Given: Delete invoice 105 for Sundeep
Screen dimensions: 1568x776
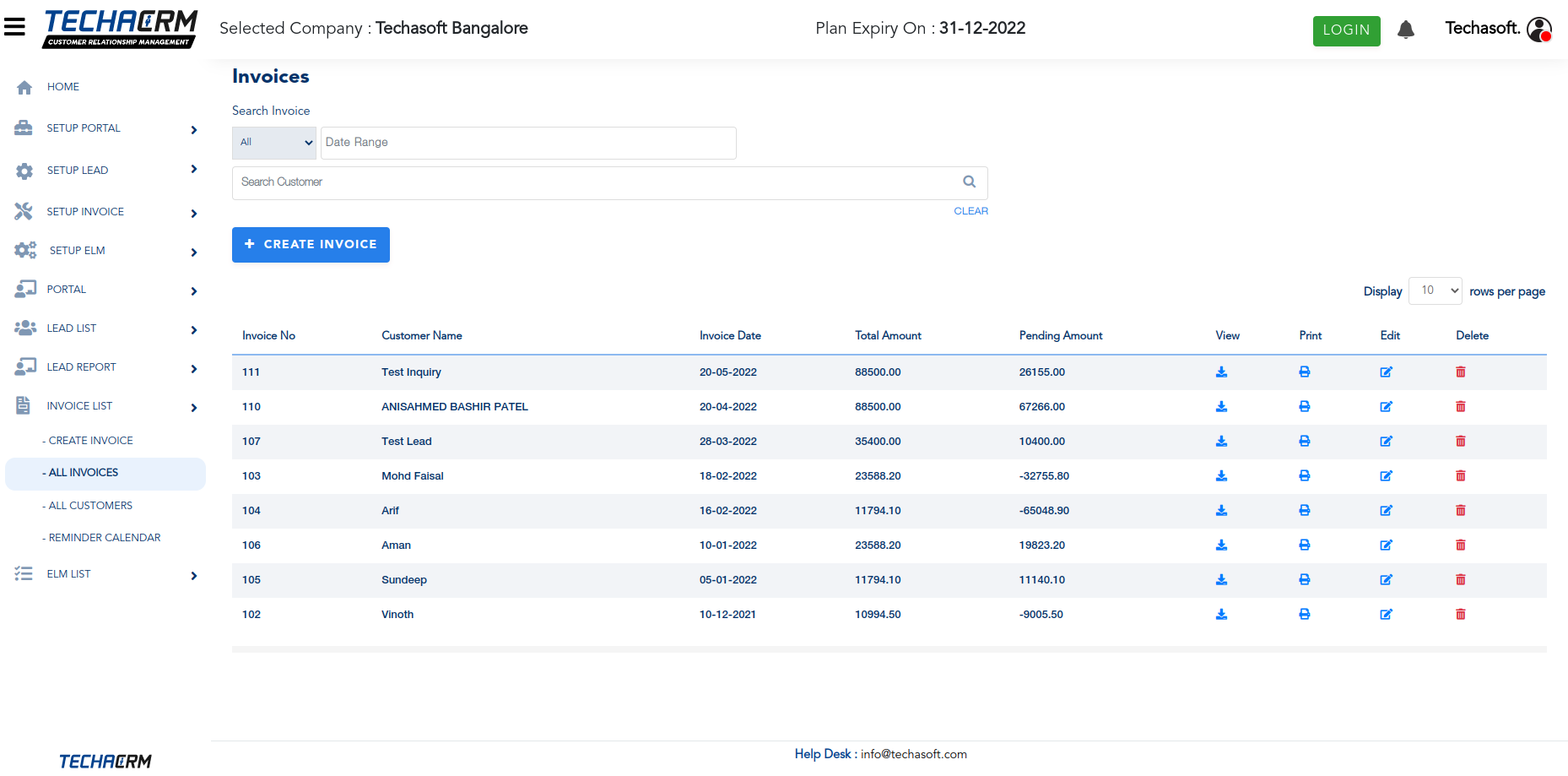Looking at the screenshot, I should click(x=1461, y=580).
